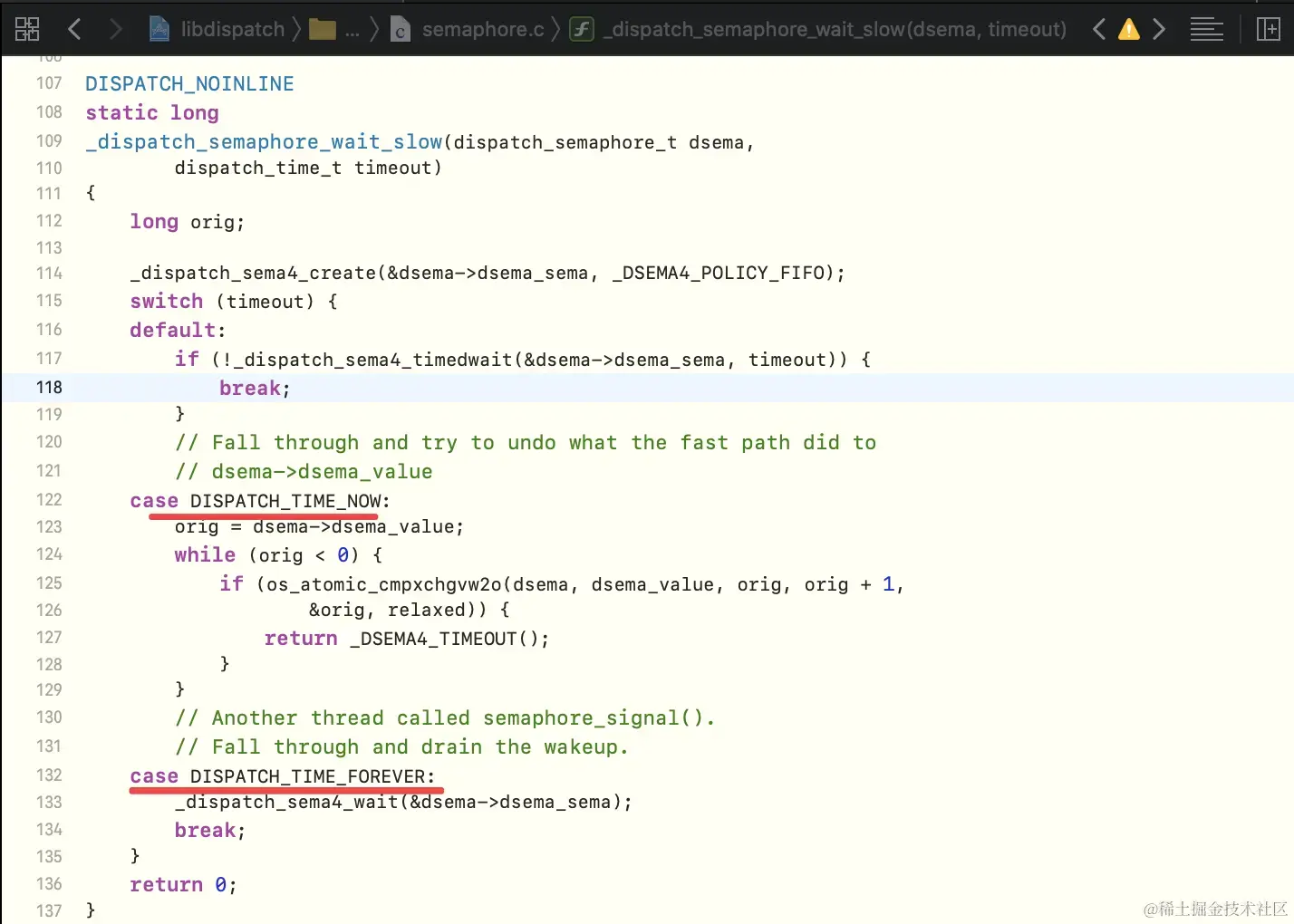Click 'static long' on line 108
Viewport: 1294px width, 924px height.
point(152,113)
